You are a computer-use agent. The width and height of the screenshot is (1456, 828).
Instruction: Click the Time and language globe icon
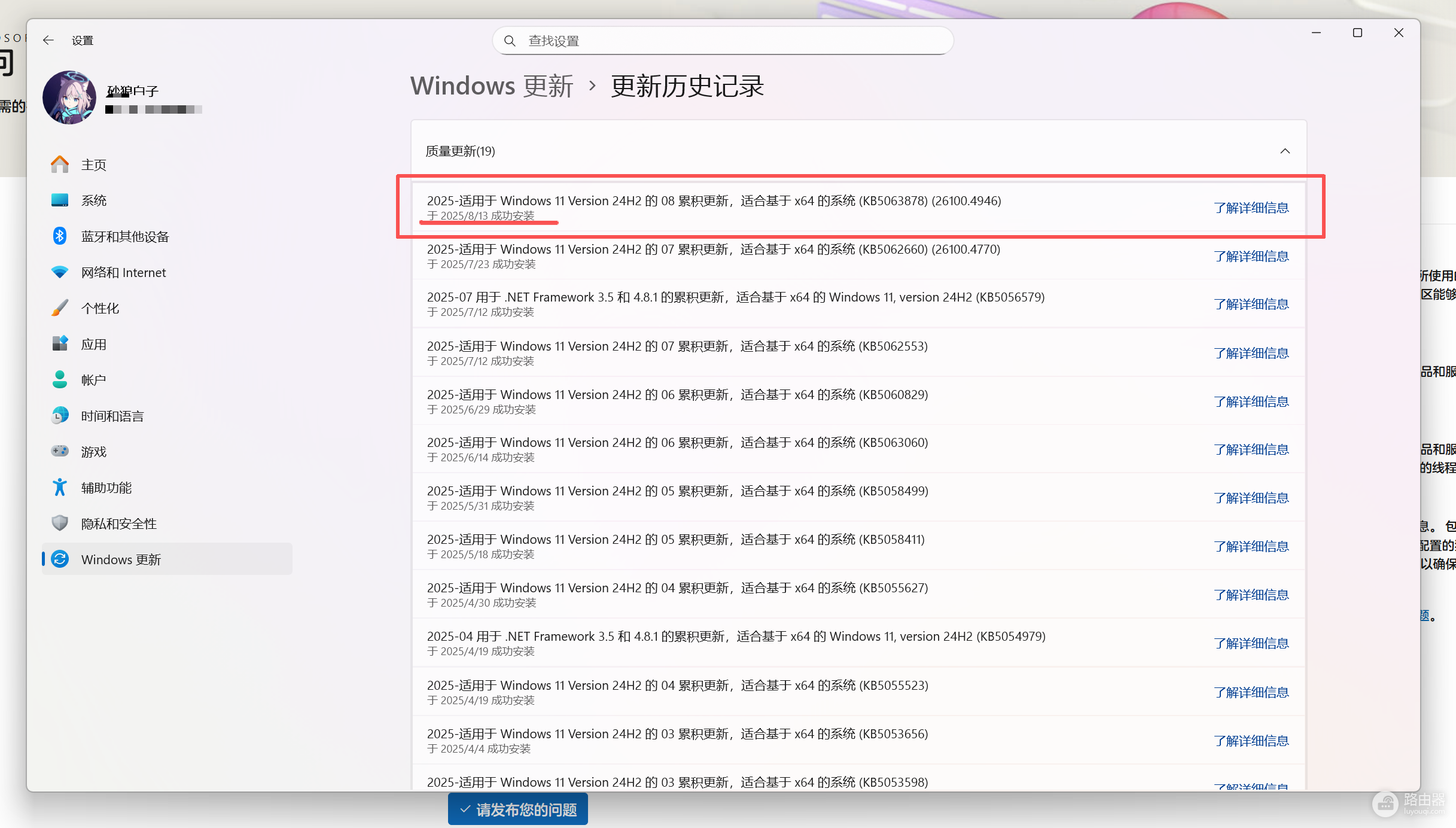tap(60, 416)
